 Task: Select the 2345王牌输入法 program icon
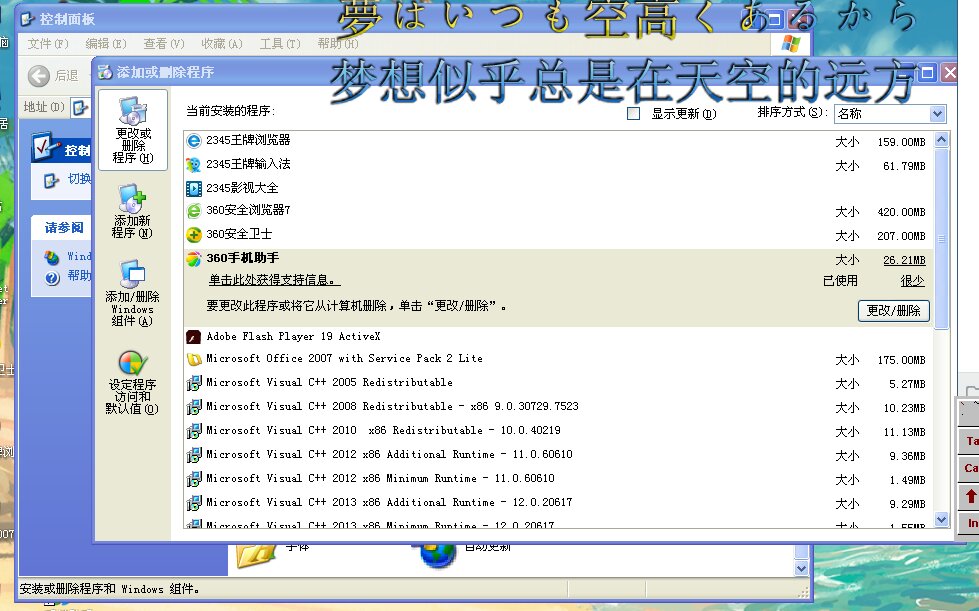click(x=194, y=164)
